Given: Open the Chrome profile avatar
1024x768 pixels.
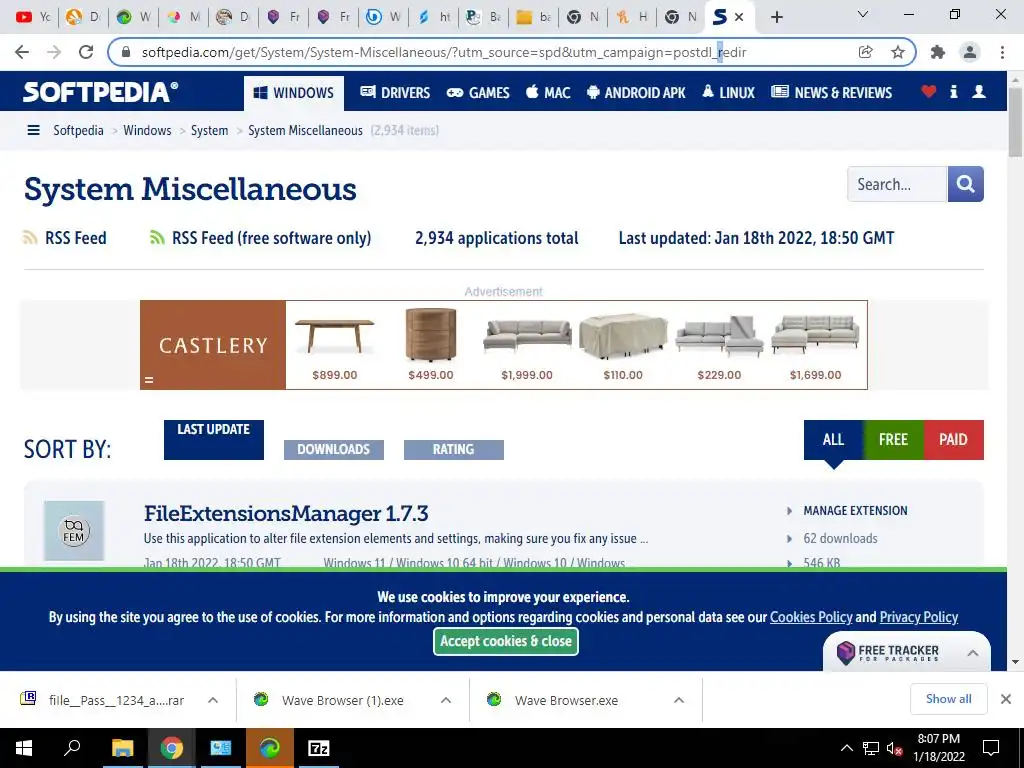Looking at the screenshot, I should tap(970, 52).
